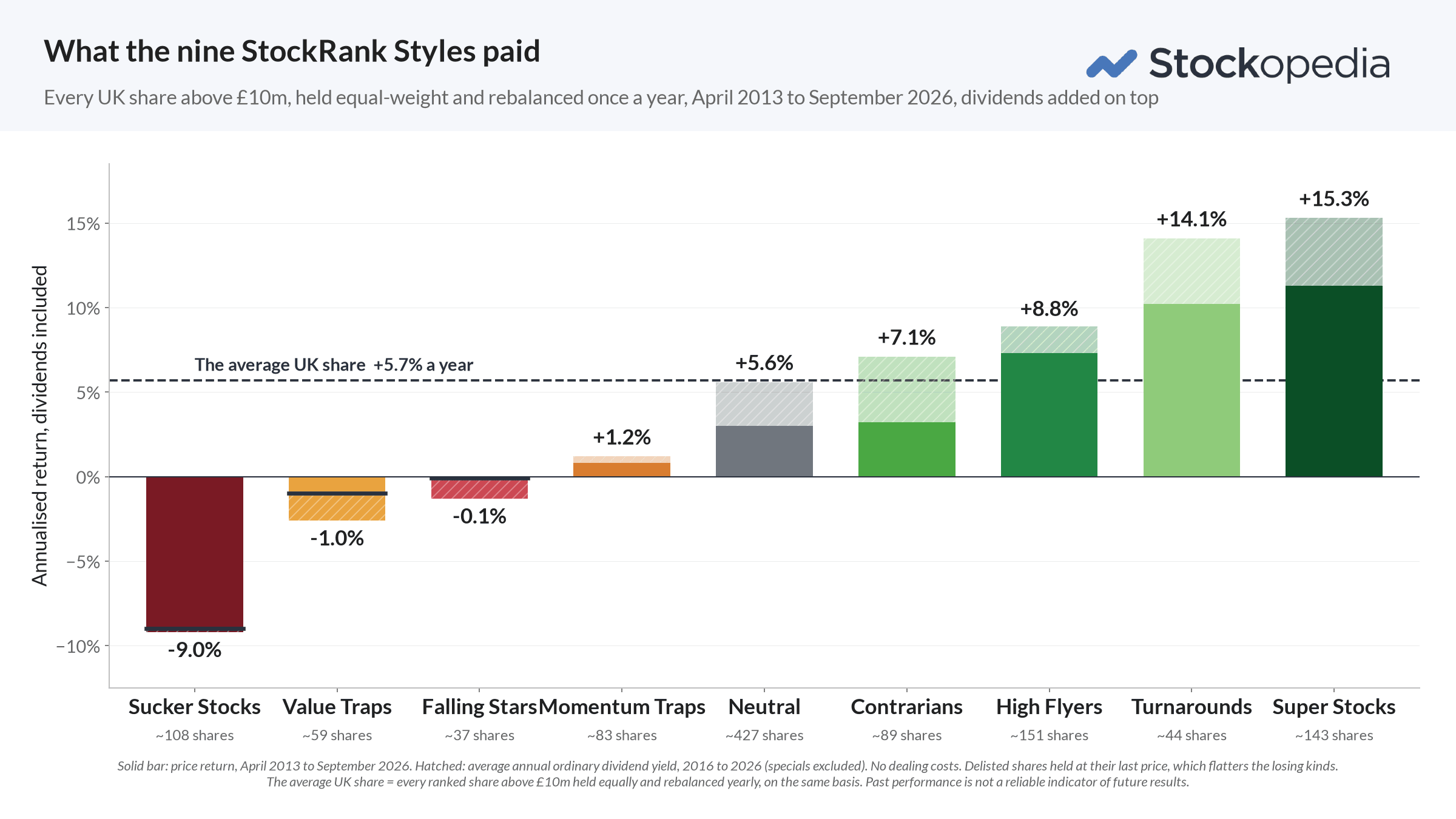Click the 'Super Stocks' axis label

pos(1334,707)
